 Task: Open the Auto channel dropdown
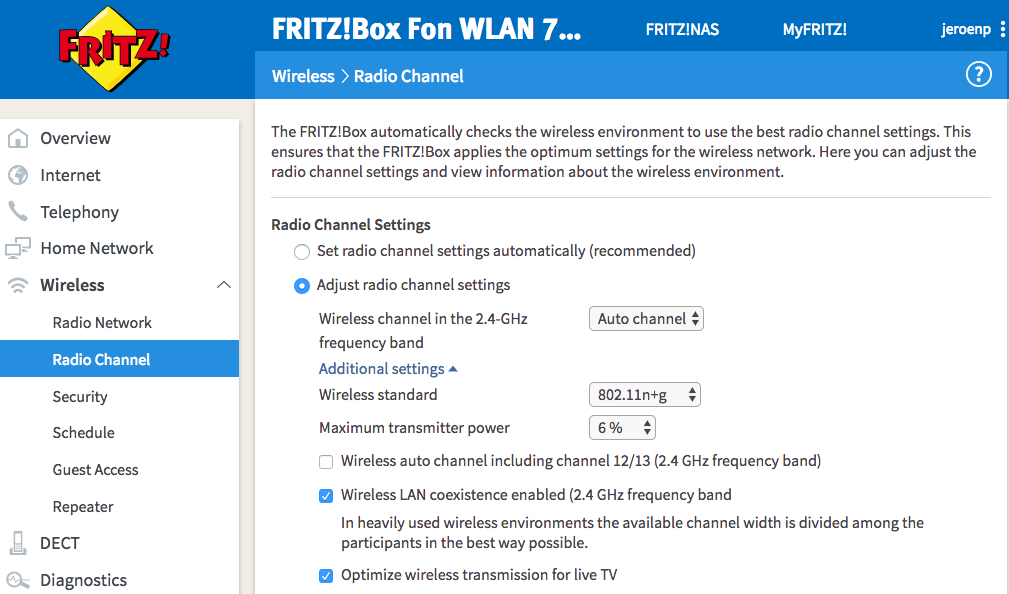(647, 319)
